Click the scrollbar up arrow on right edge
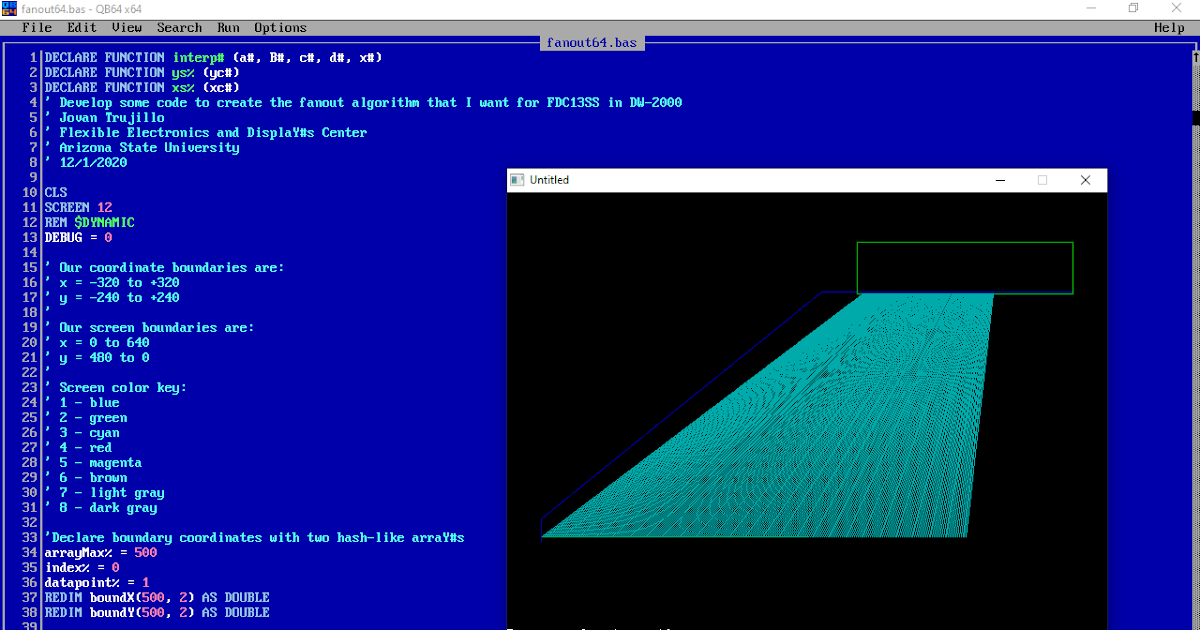The image size is (1200, 630). [x=1192, y=57]
